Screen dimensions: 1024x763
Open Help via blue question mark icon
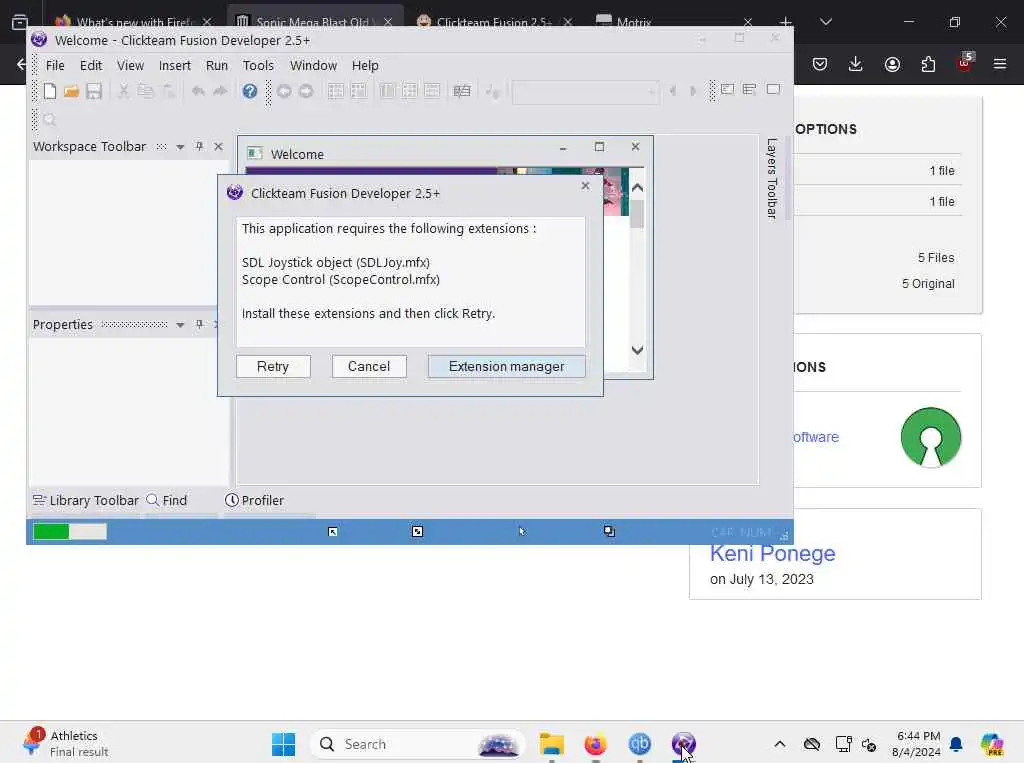[x=249, y=91]
